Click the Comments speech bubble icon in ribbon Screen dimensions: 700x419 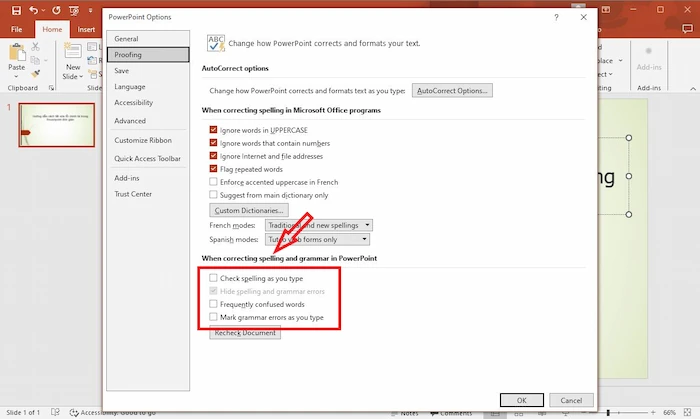[x=687, y=29]
